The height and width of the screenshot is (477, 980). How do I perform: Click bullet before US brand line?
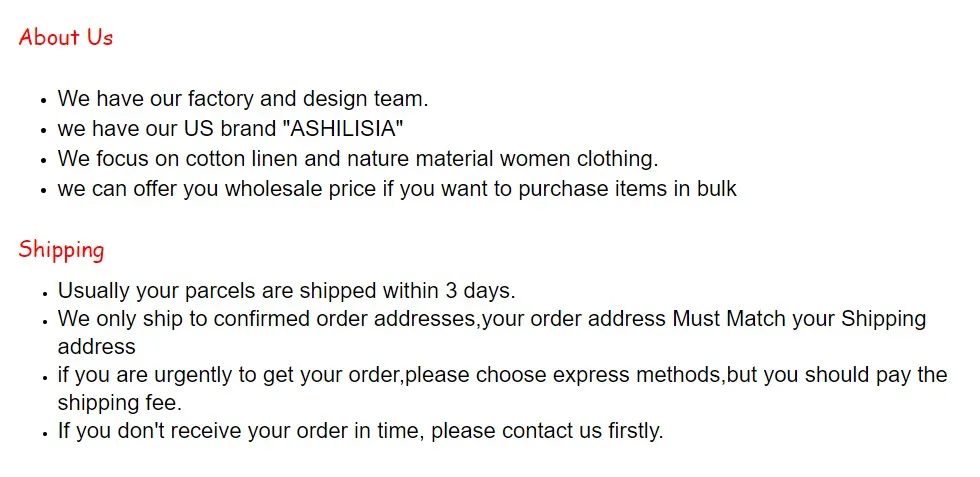click(44, 132)
